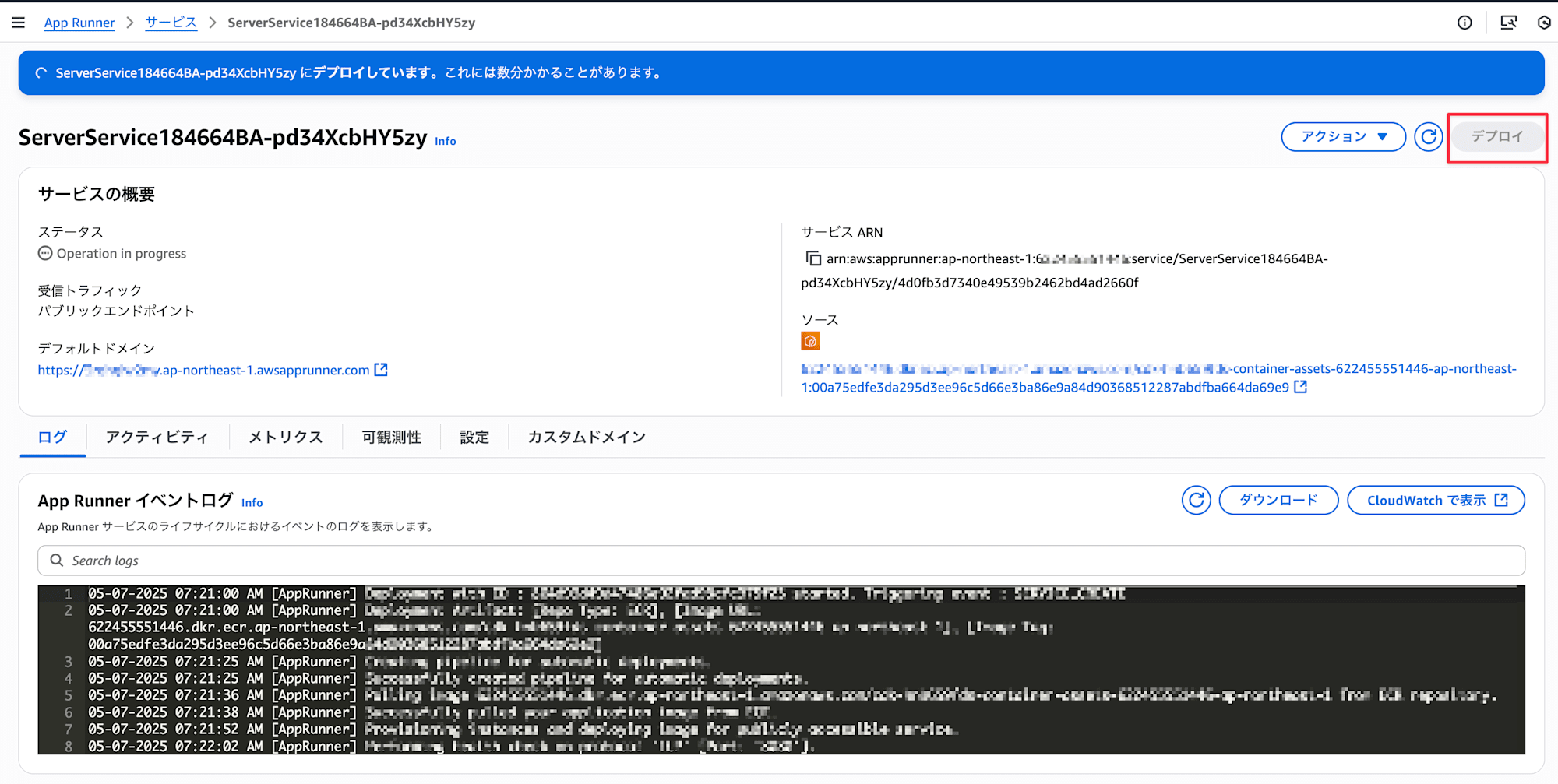Click the デプロイ button

point(1497,136)
